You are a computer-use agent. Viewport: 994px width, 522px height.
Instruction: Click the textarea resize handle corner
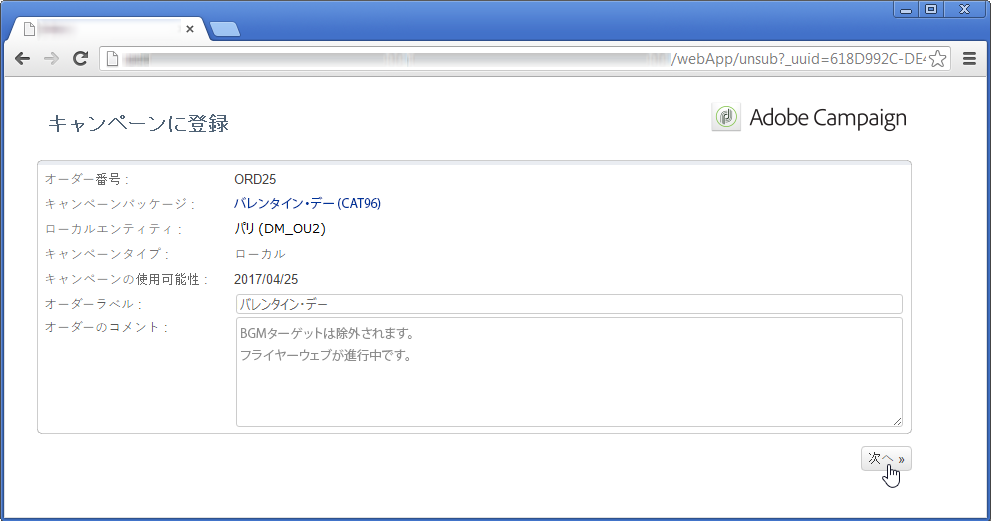897,421
